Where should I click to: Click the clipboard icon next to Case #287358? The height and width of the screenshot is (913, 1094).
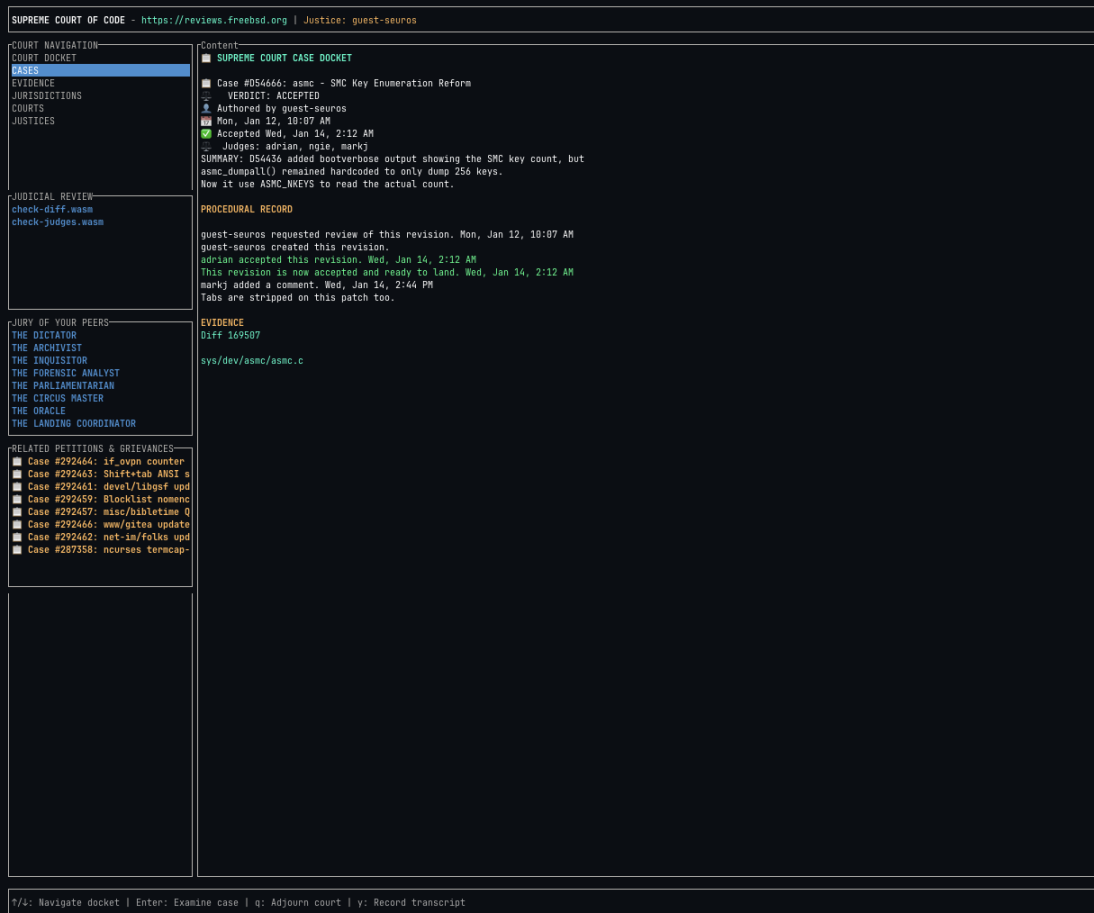point(17,550)
